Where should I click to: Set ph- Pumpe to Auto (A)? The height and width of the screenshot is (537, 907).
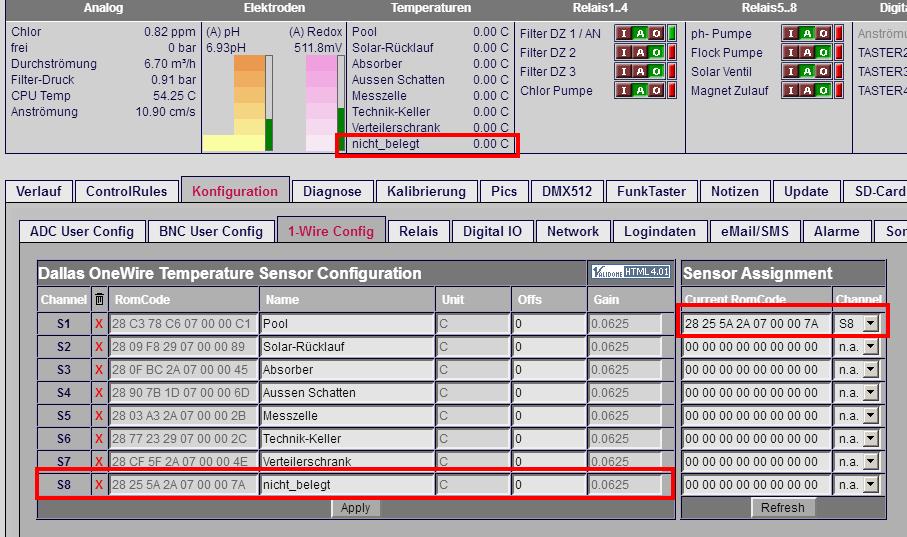point(807,33)
